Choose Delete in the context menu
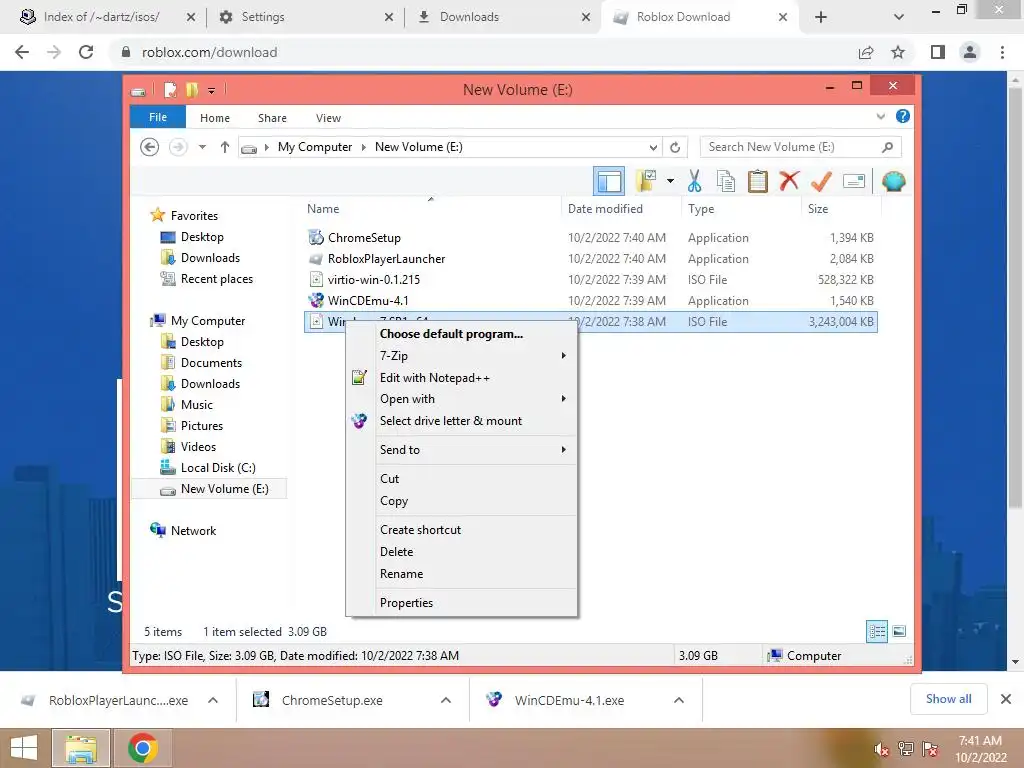This screenshot has height=768, width=1024. click(461, 552)
